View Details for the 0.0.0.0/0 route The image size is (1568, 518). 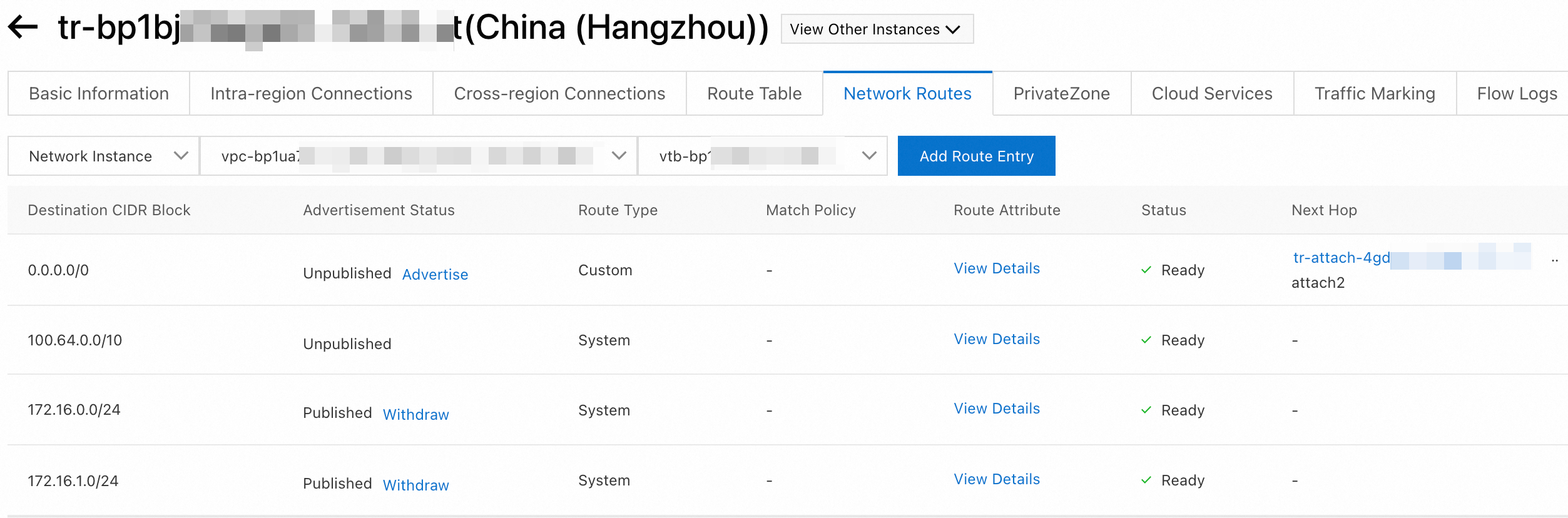[x=996, y=268]
